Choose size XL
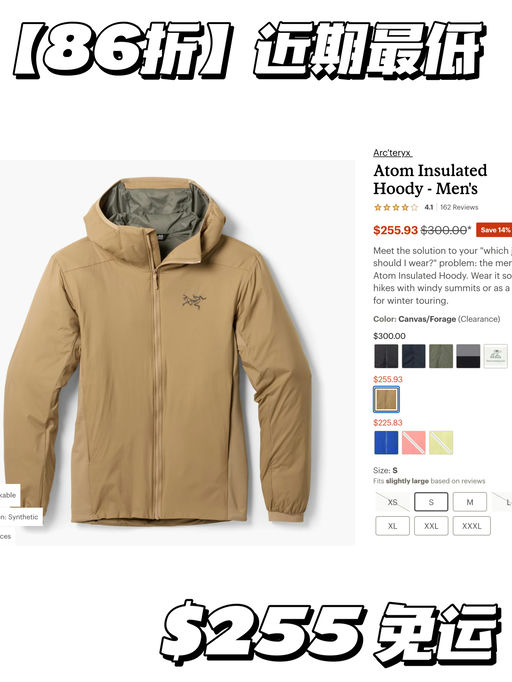The width and height of the screenshot is (512, 682). click(392, 526)
